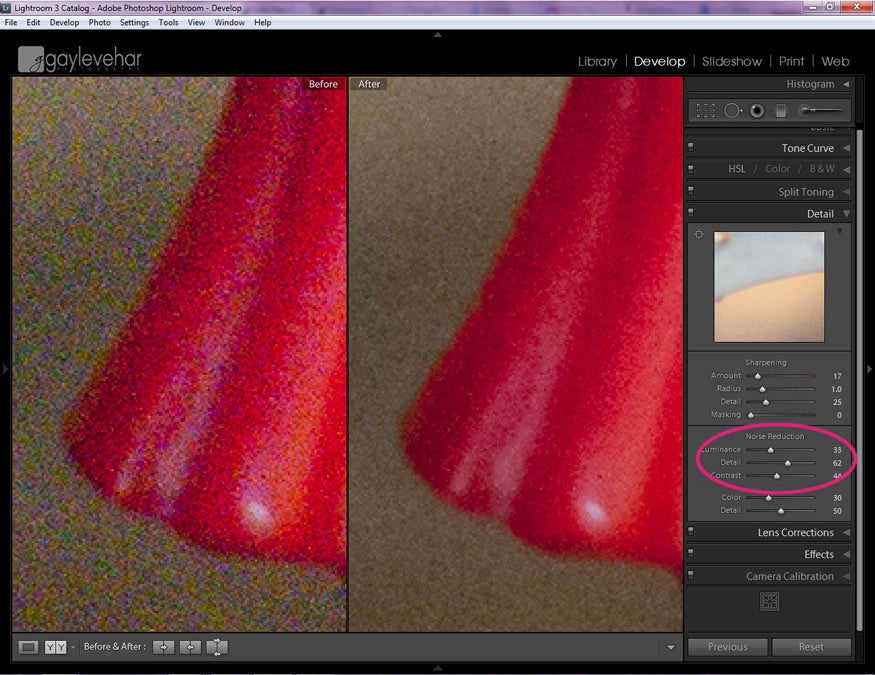Turn off the Detail panel switch
The image size is (875, 675).
pos(691,214)
